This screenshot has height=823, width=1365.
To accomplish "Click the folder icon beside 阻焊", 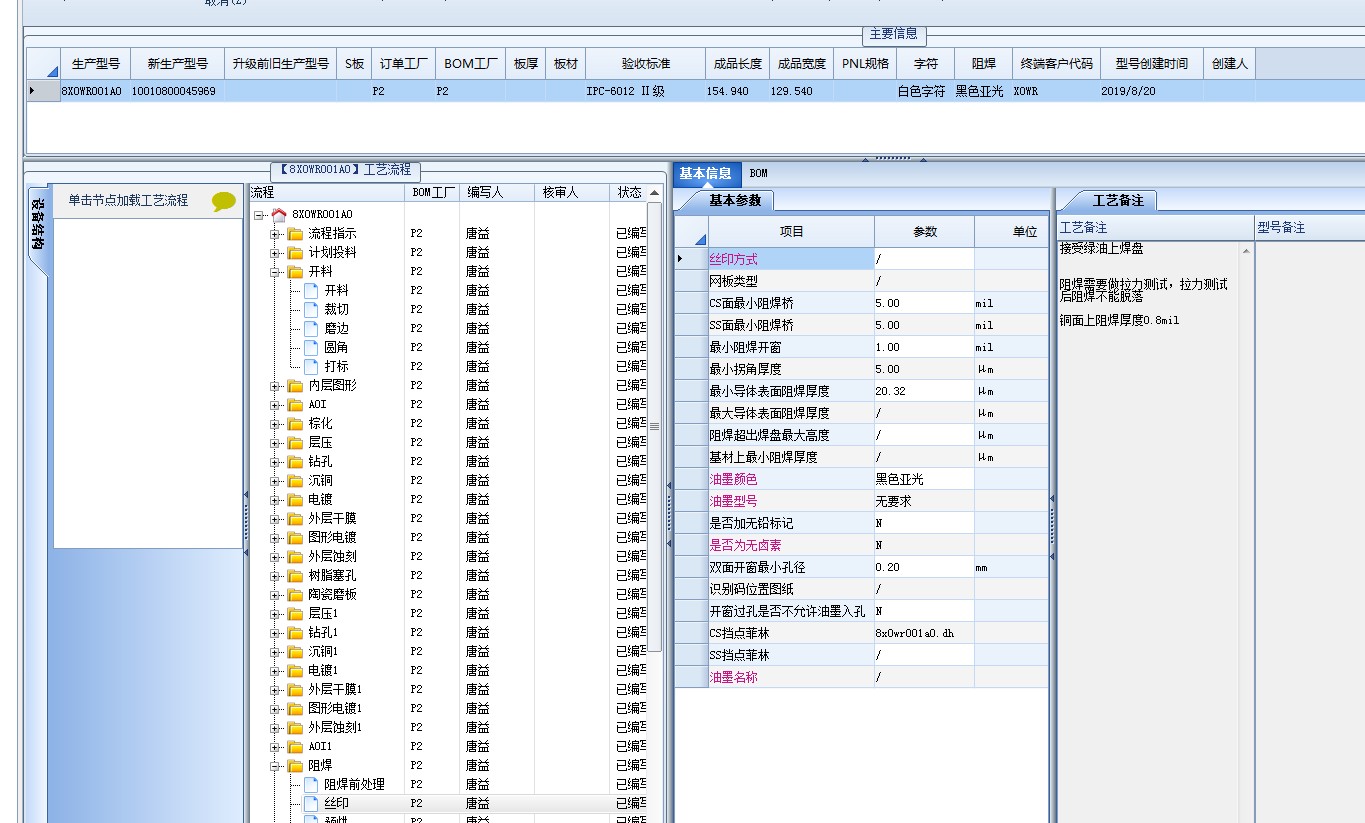I will click(x=295, y=766).
